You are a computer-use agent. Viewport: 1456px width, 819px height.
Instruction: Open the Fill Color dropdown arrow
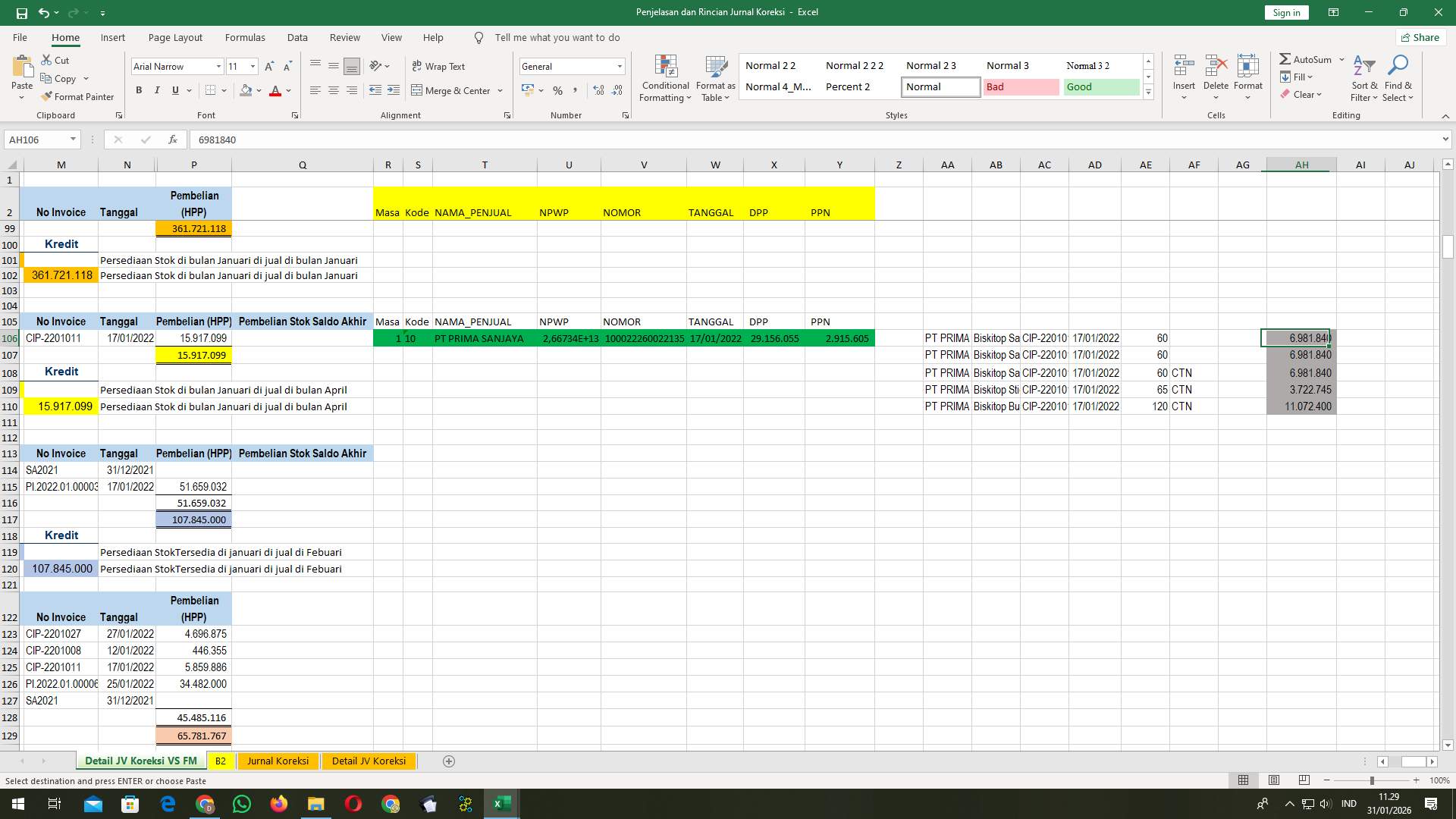(x=257, y=90)
